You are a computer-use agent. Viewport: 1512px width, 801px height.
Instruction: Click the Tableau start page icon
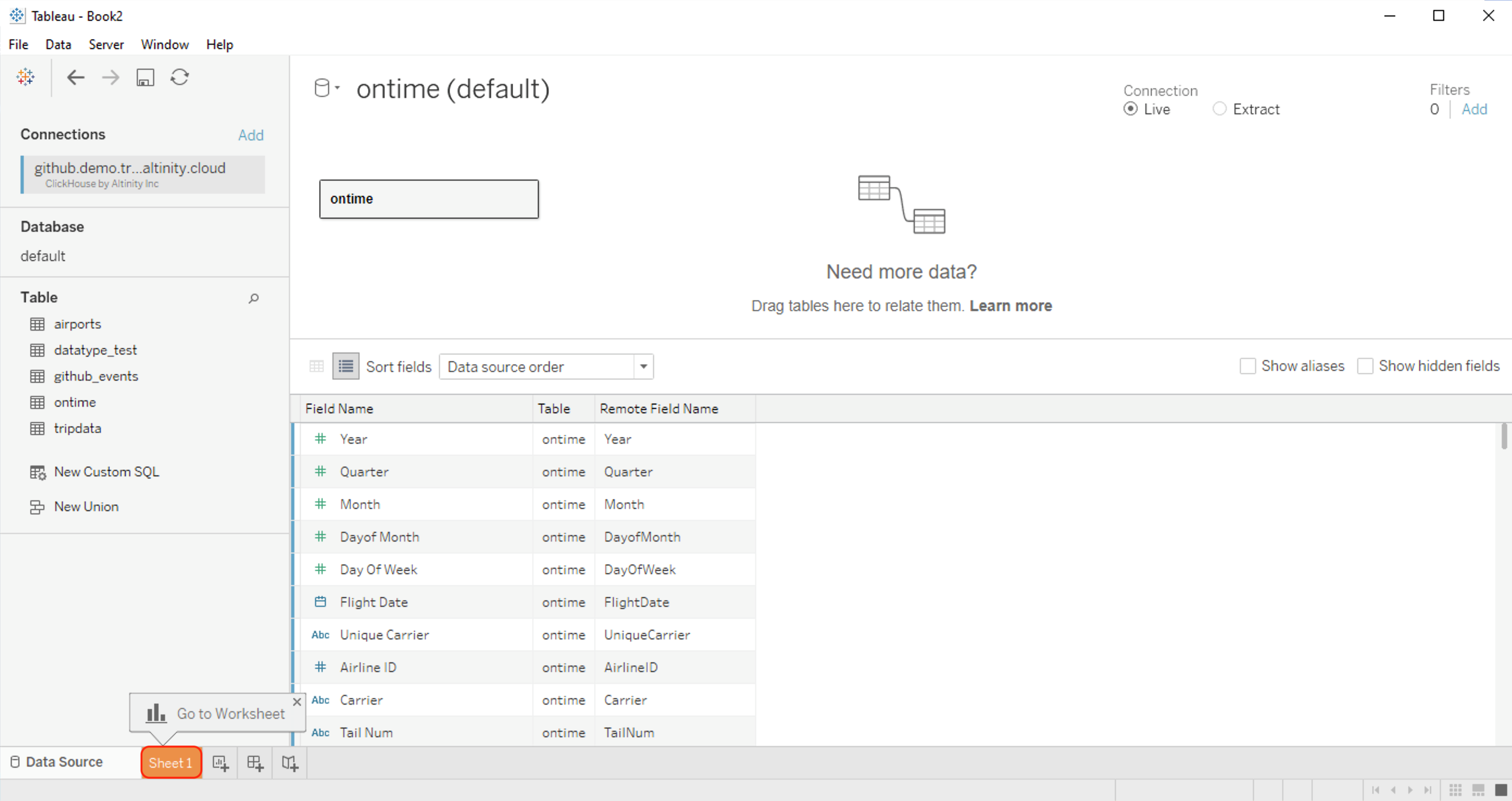(25, 77)
